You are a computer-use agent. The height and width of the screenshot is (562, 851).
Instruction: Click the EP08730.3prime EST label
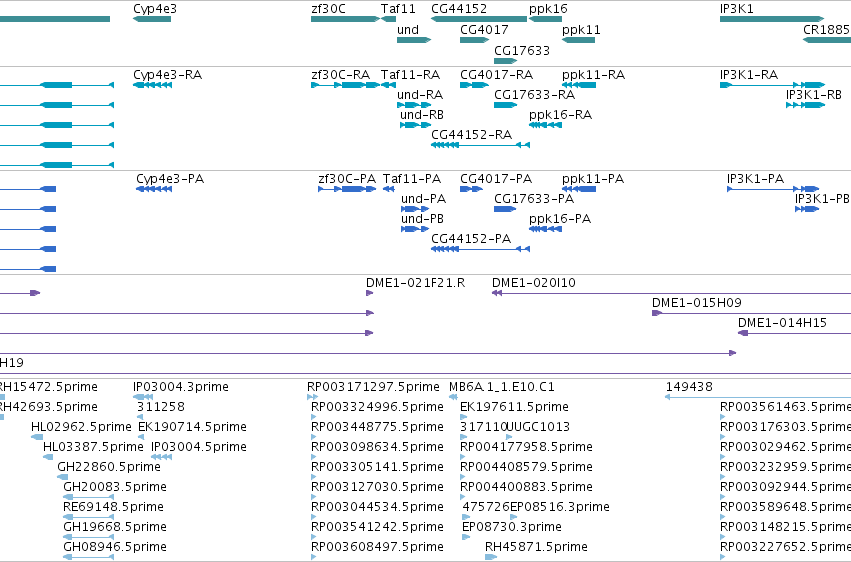click(x=512, y=528)
